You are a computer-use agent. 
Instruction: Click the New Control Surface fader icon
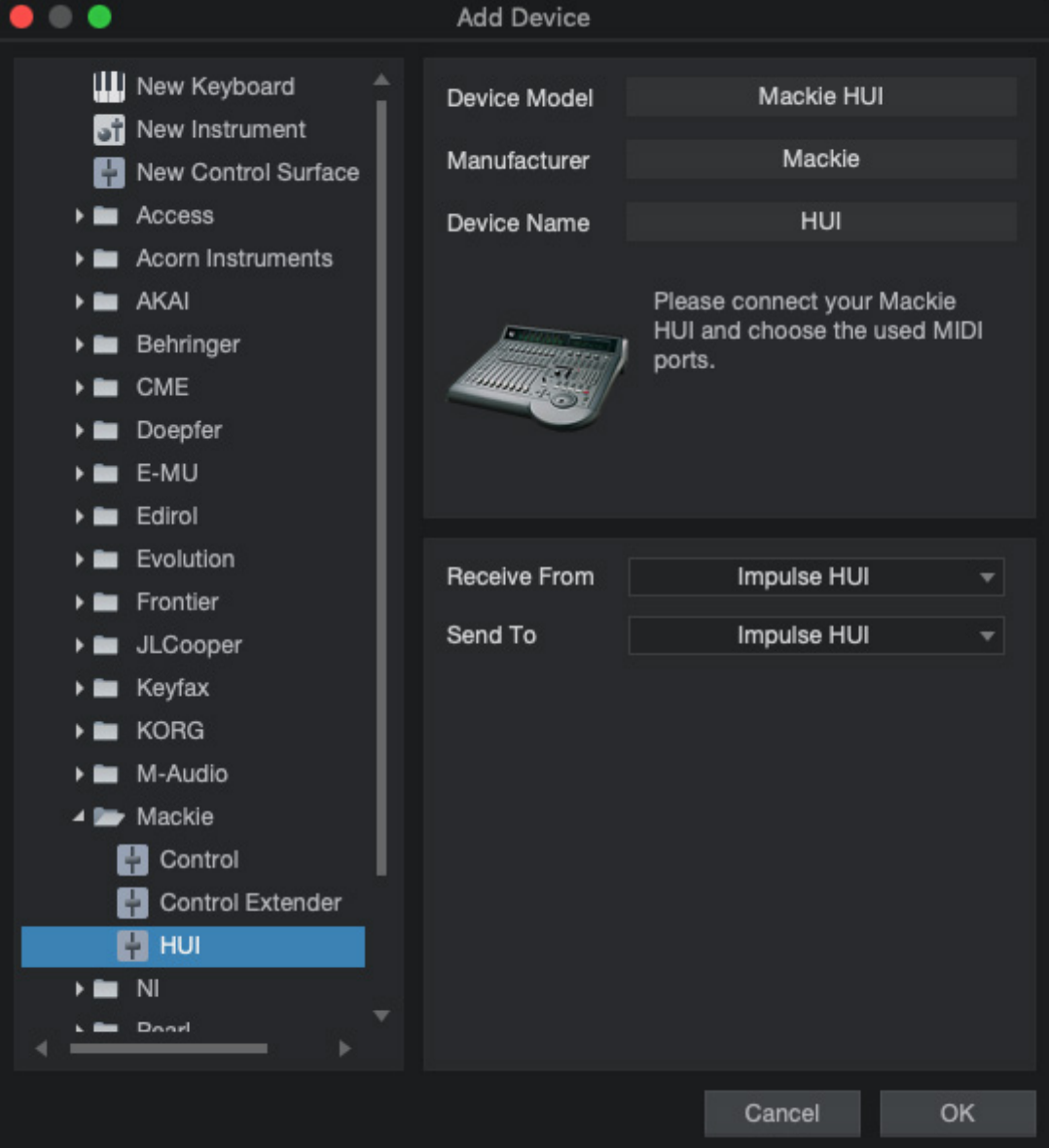tap(109, 173)
